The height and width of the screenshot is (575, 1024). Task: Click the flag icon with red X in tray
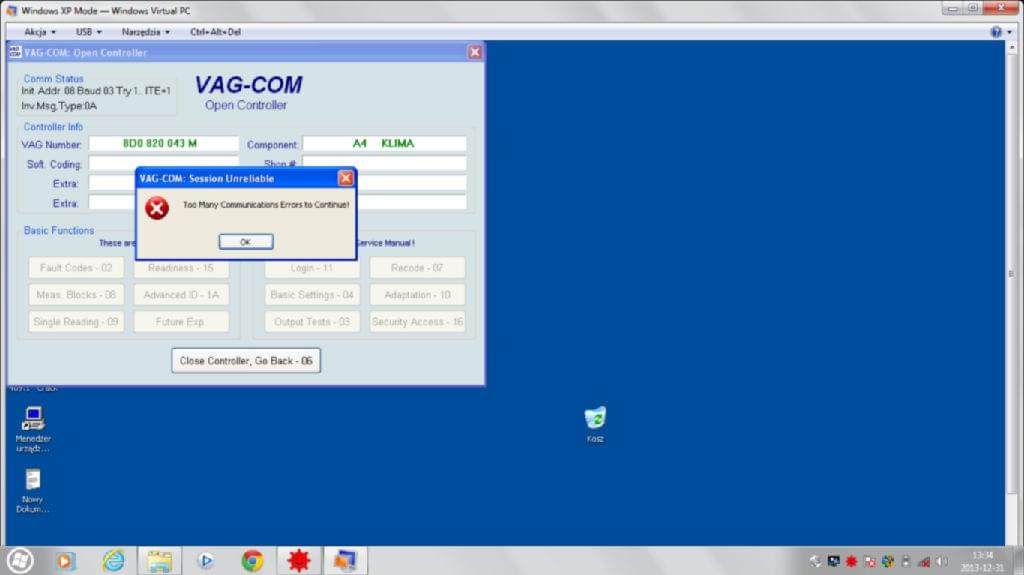(x=869, y=561)
